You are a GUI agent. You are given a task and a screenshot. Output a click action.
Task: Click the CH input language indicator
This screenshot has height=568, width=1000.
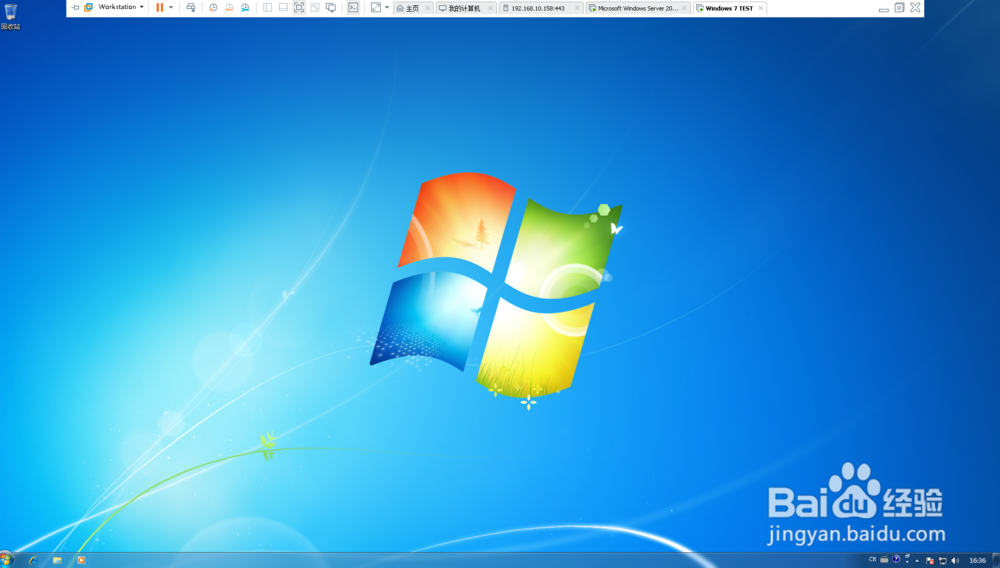point(872,559)
